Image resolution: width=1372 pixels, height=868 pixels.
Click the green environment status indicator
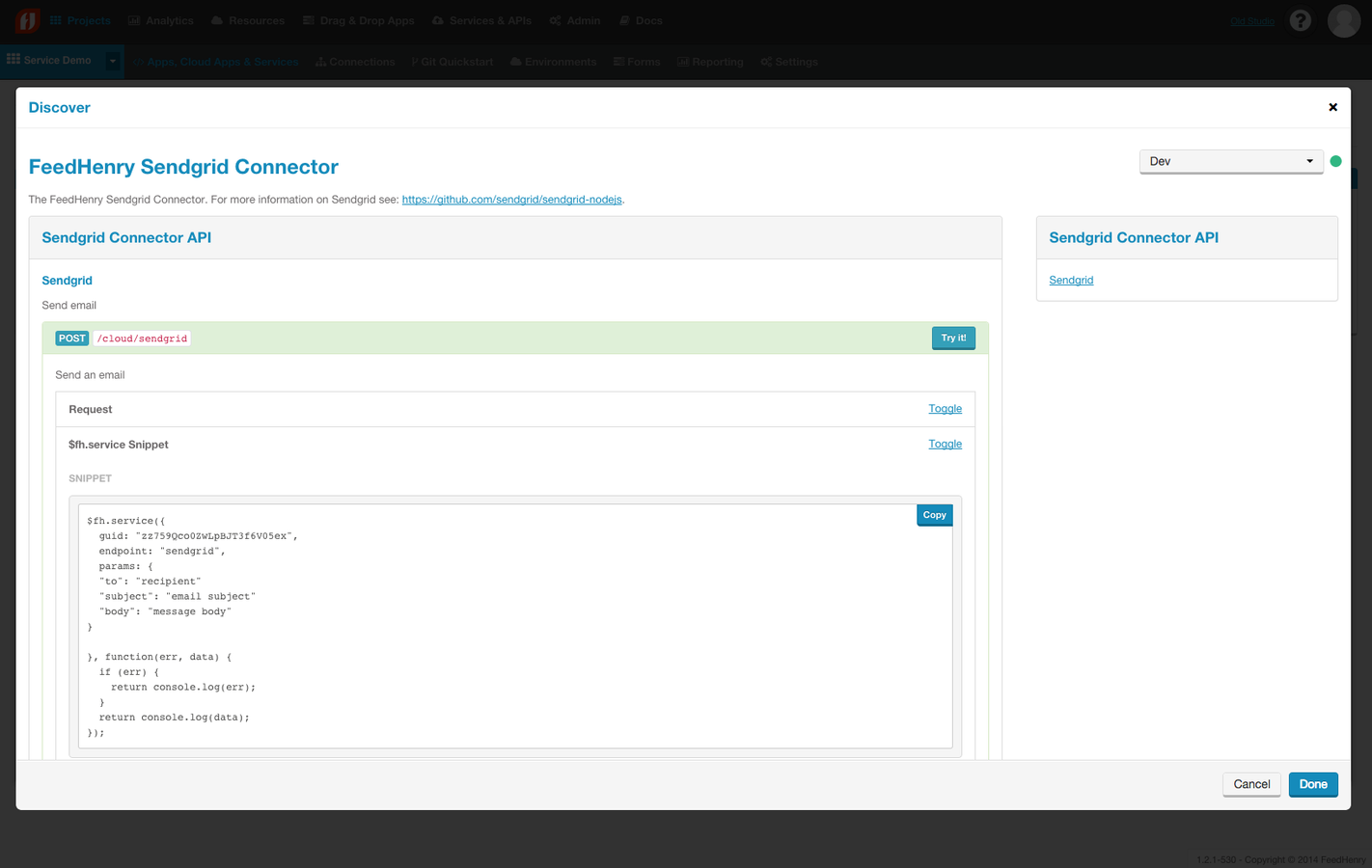click(x=1335, y=161)
